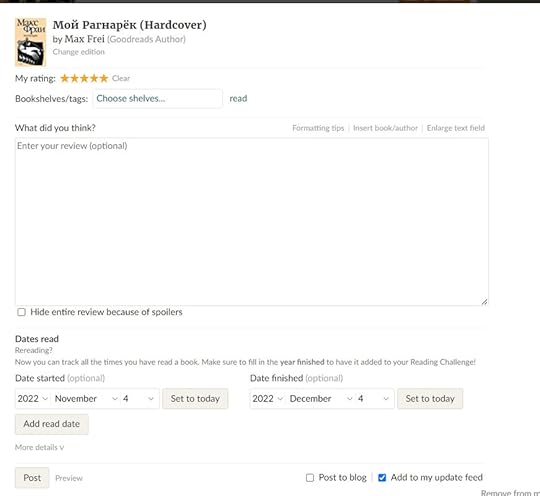Check the Post to blog box
540x496 pixels.
(x=310, y=478)
